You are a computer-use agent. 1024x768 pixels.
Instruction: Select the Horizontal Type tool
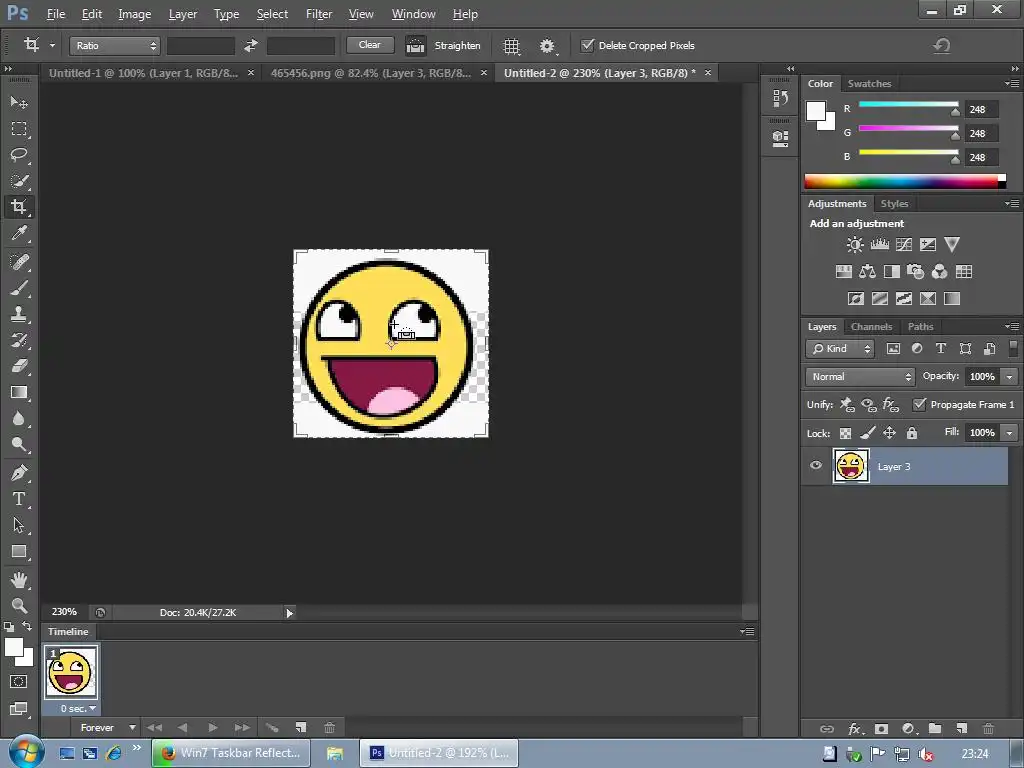click(19, 499)
